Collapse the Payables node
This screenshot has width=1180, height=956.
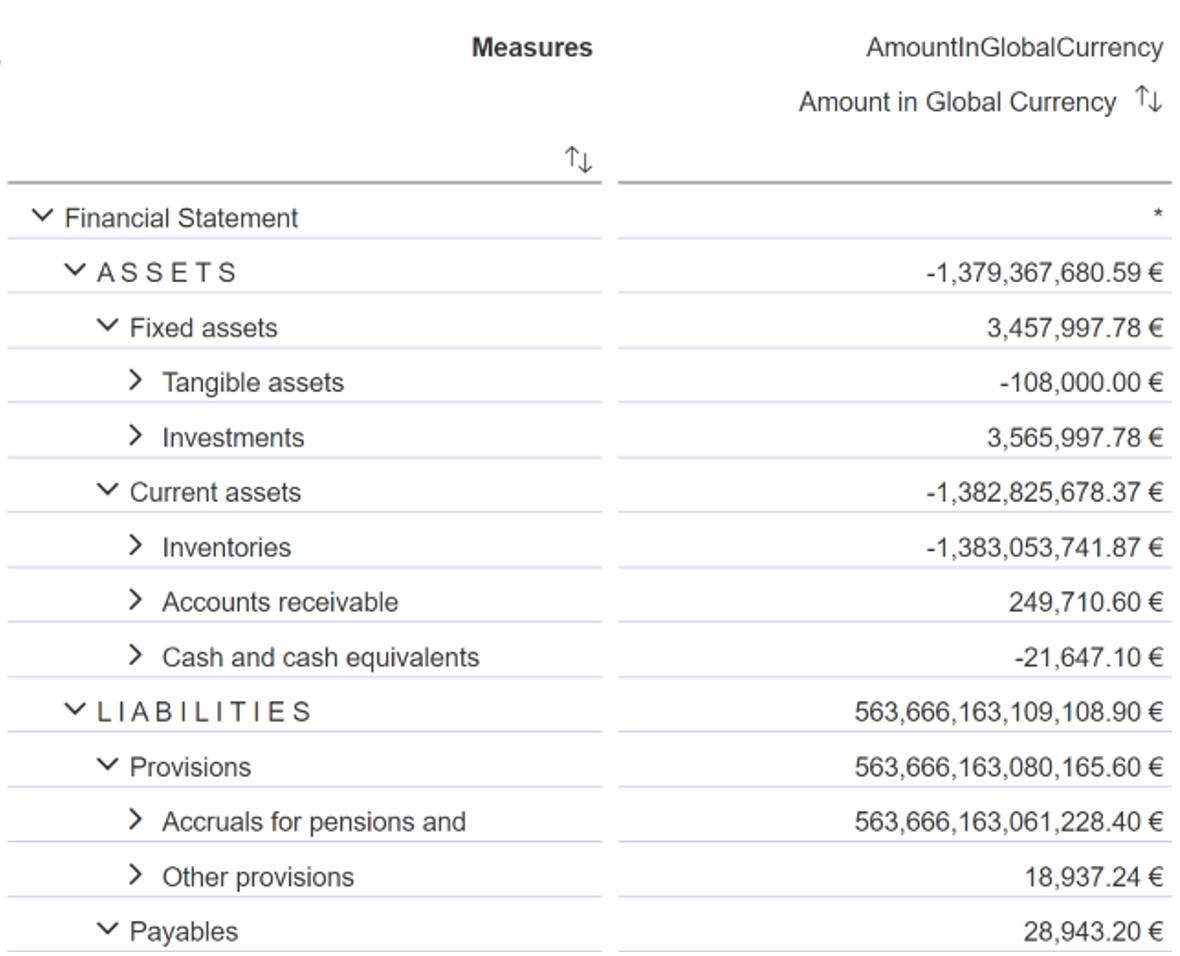[108, 931]
